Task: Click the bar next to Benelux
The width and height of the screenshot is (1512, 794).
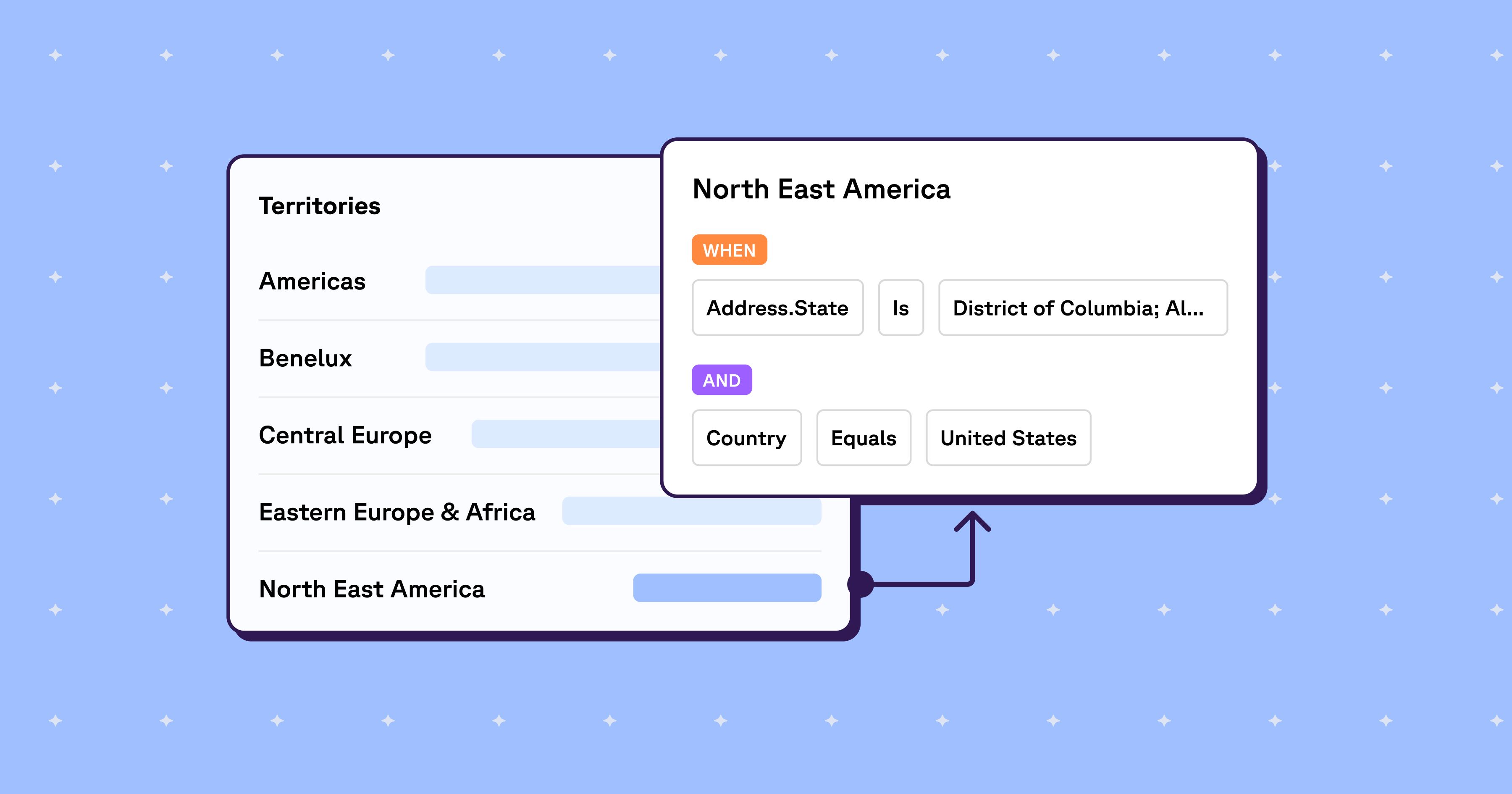Action: (543, 357)
